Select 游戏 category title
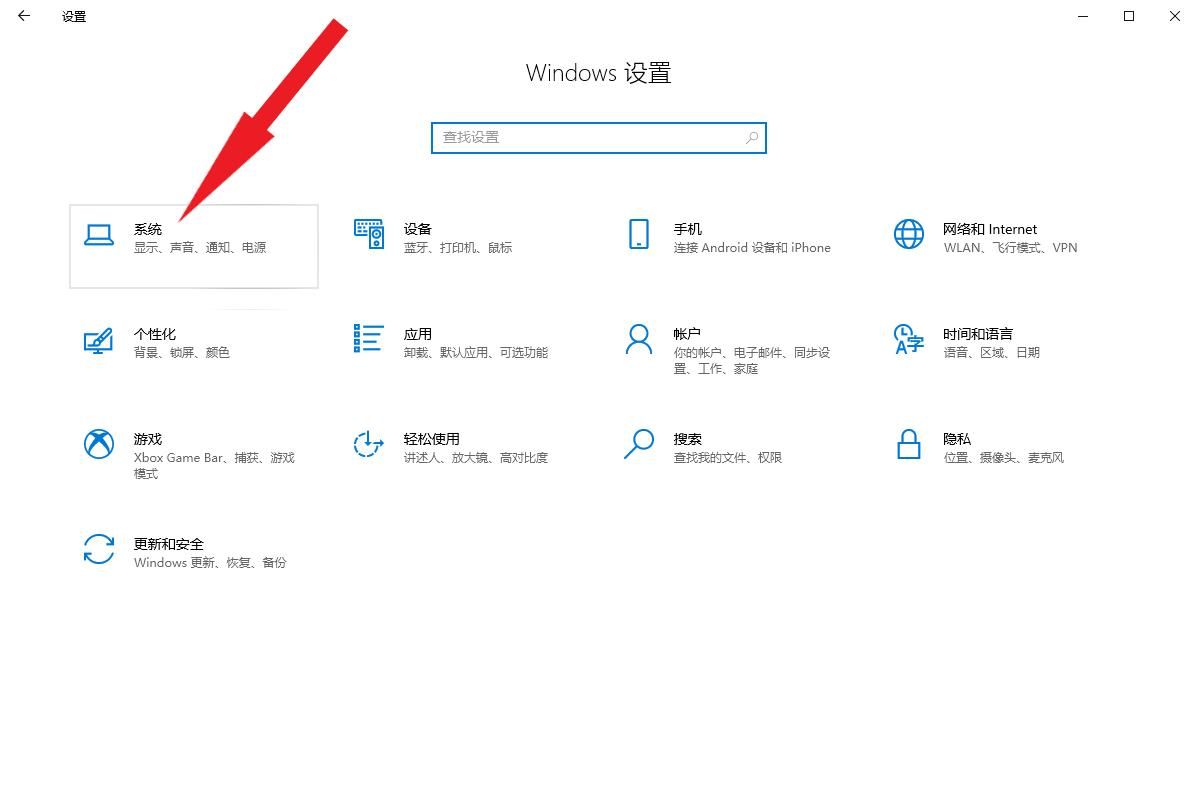This screenshot has height=808, width=1198. point(147,439)
